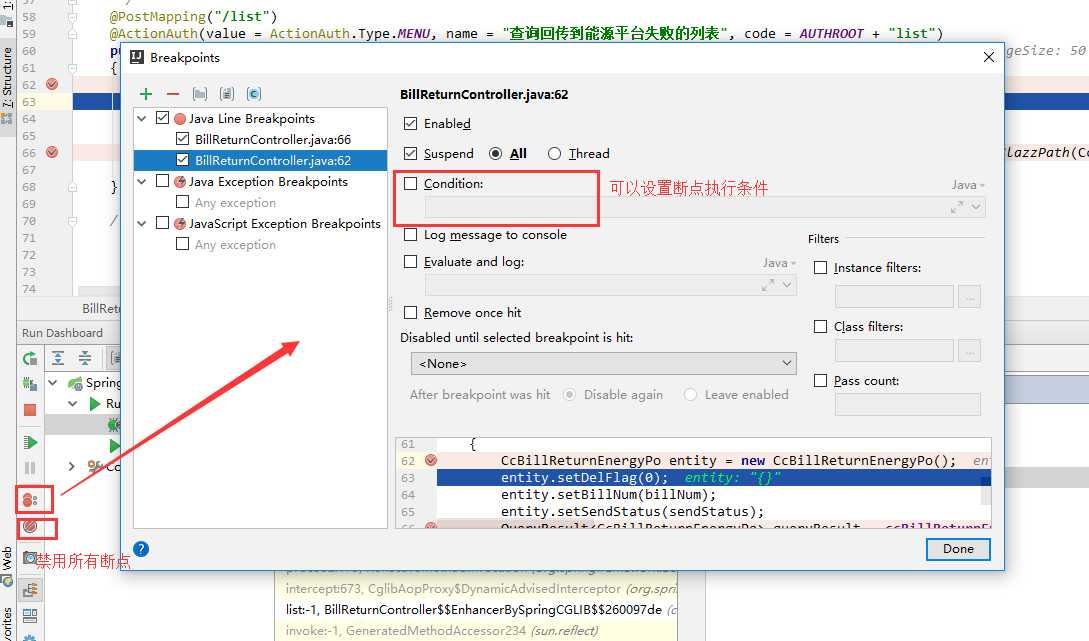The height and width of the screenshot is (641, 1089).
Task: Click Stop red square in Run Dashboard
Action: pyautogui.click(x=30, y=410)
